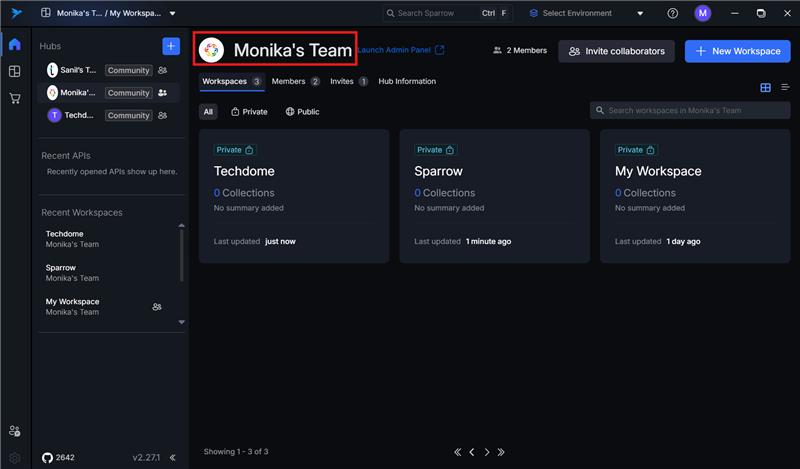
Task: Open the M user profile avatar
Action: tap(703, 13)
